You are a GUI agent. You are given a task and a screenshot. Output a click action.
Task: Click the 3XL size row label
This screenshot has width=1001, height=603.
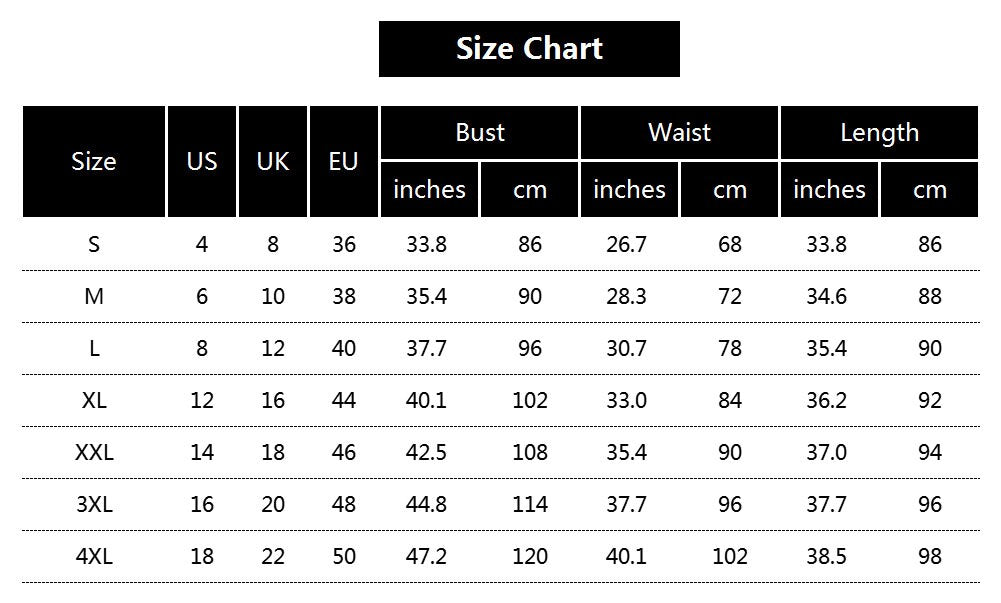94,504
